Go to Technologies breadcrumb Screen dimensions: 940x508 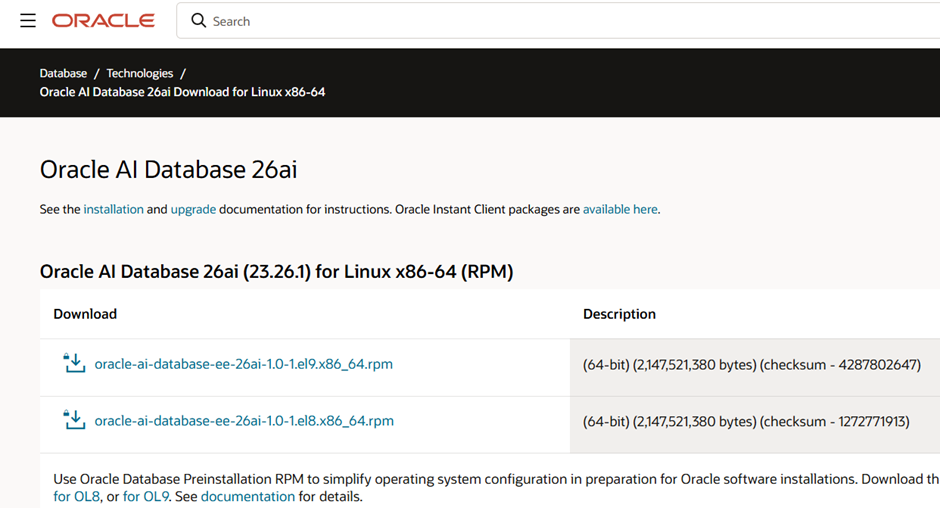(x=140, y=73)
